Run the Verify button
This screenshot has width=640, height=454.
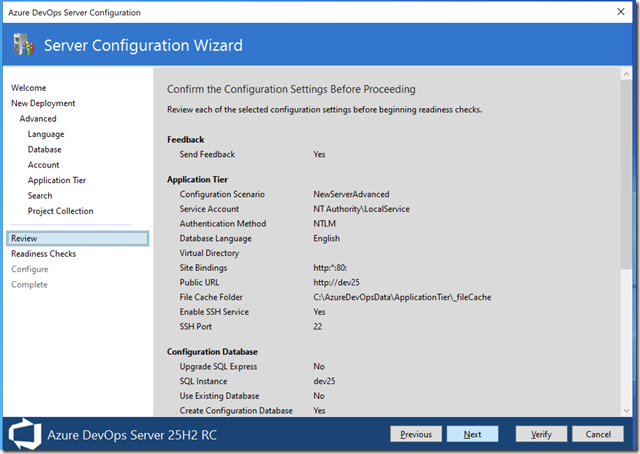pyautogui.click(x=541, y=434)
